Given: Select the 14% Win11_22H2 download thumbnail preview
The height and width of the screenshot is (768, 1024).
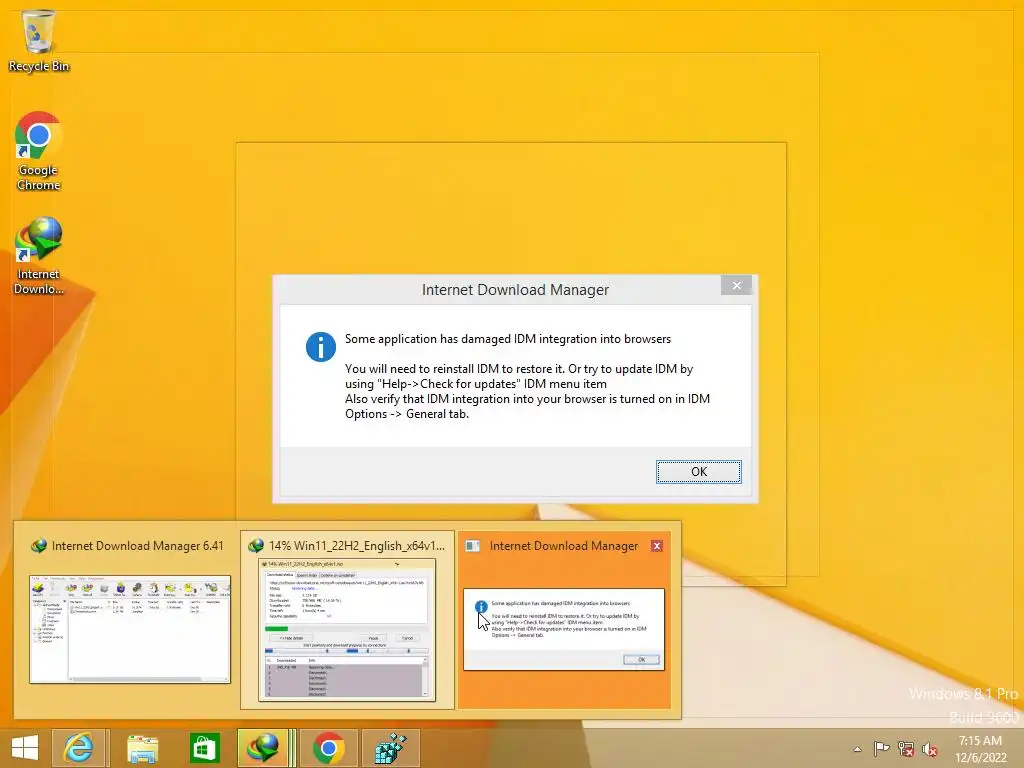Looking at the screenshot, I should [x=347, y=630].
